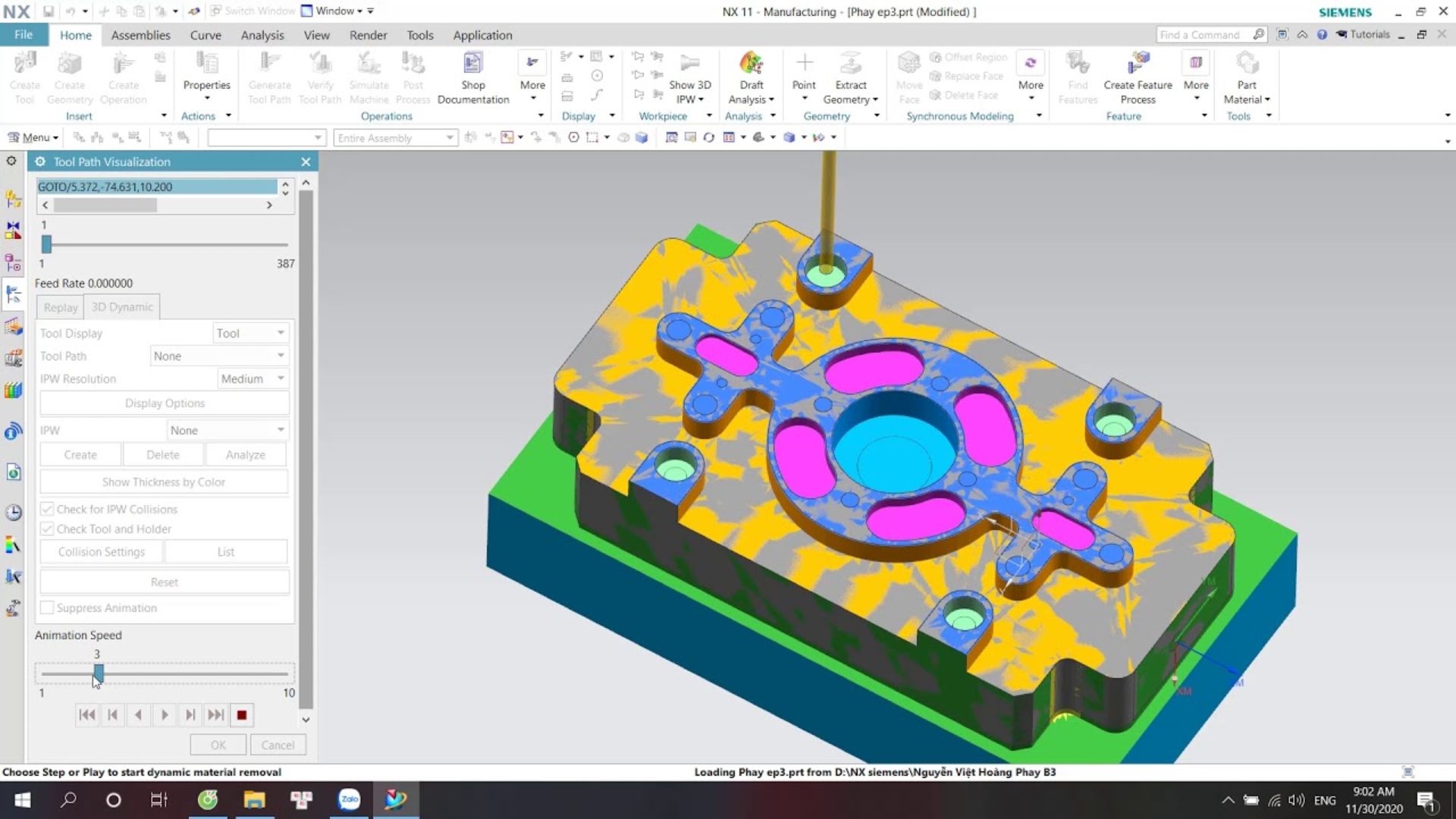
Task: Toggle Check Tool and Holder checkbox
Action: pyautogui.click(x=47, y=529)
